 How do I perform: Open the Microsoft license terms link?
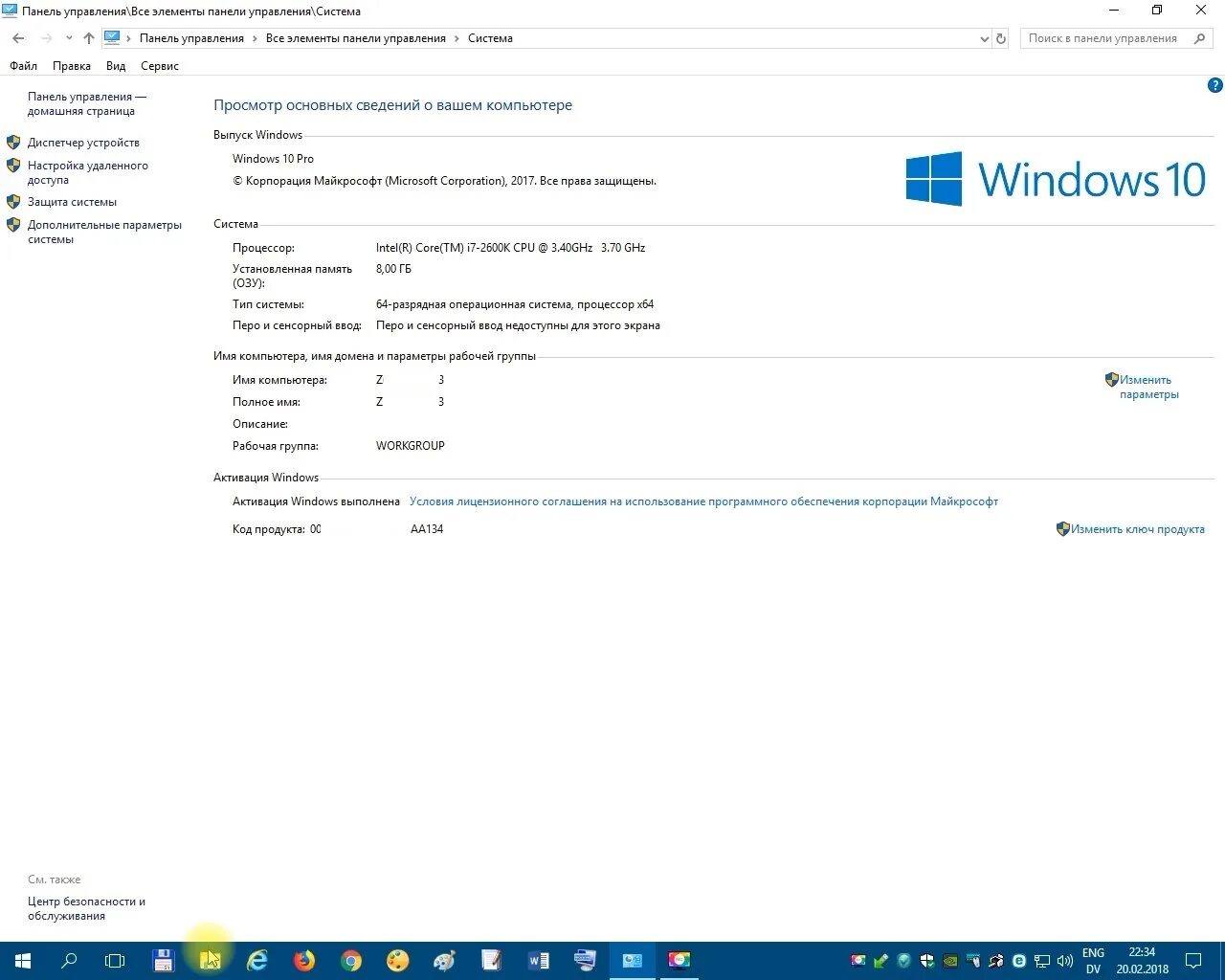[x=703, y=501]
